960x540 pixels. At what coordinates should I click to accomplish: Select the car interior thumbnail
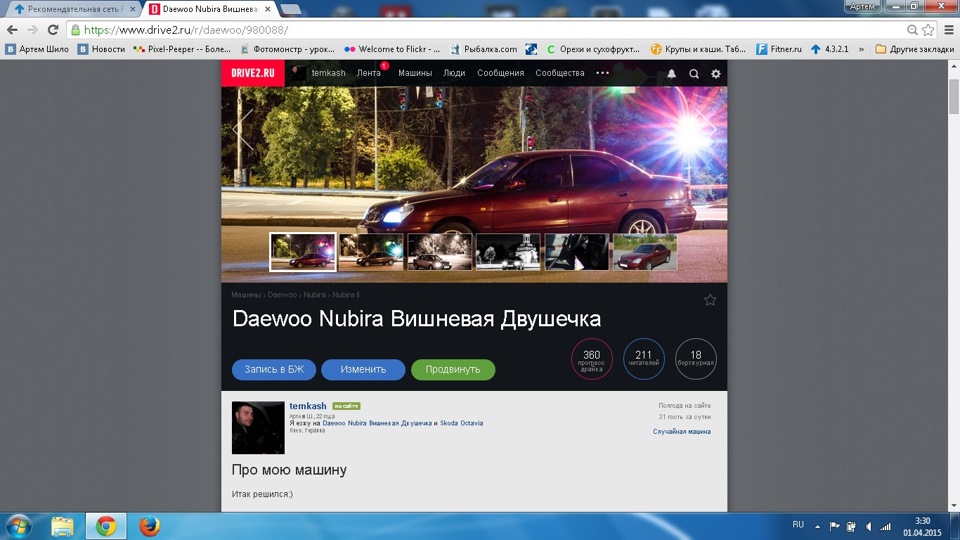[577, 252]
